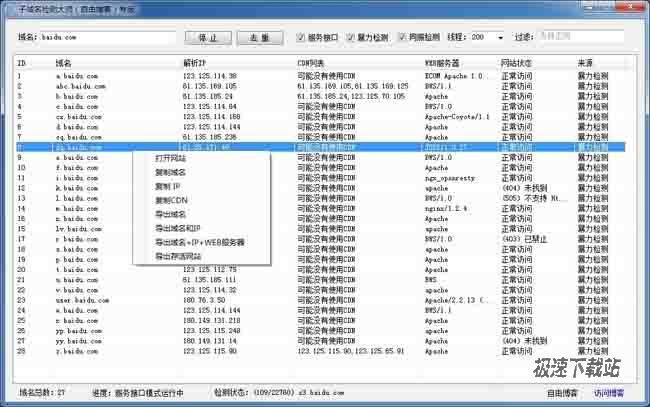
Task: Click the ECOM Apache 1.0 server cell
Action: pos(454,76)
